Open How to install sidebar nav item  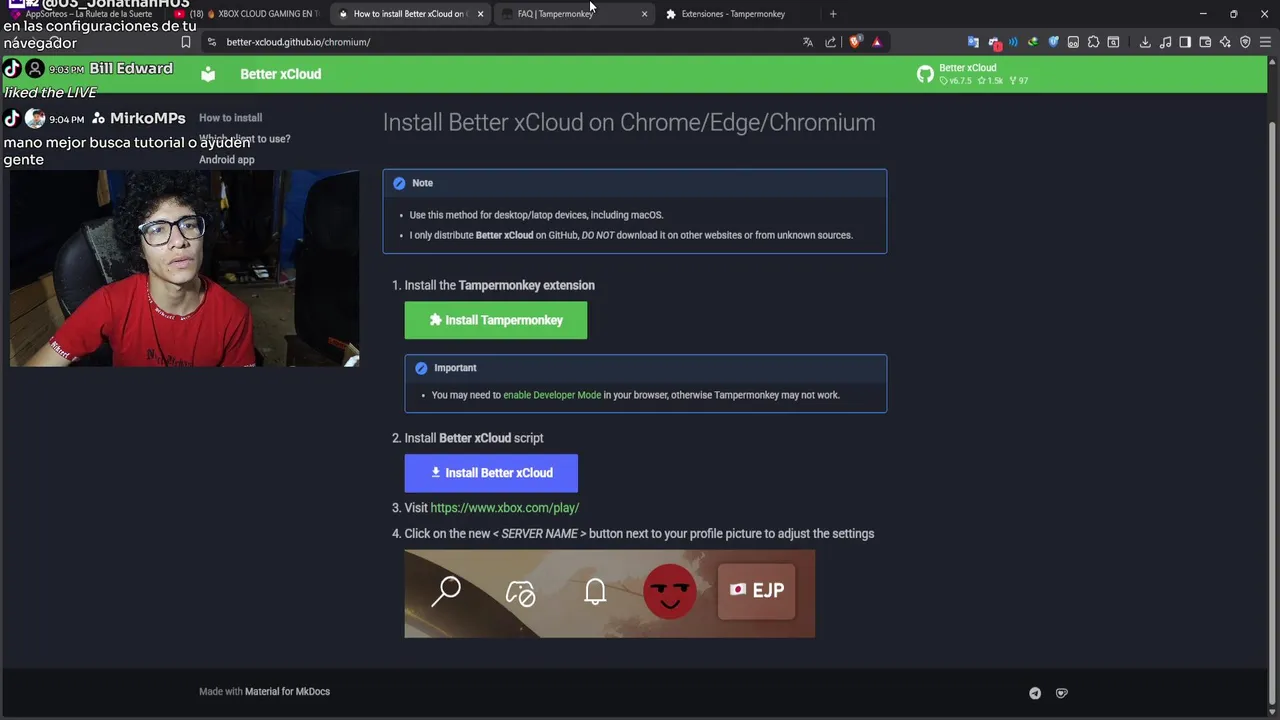point(231,118)
